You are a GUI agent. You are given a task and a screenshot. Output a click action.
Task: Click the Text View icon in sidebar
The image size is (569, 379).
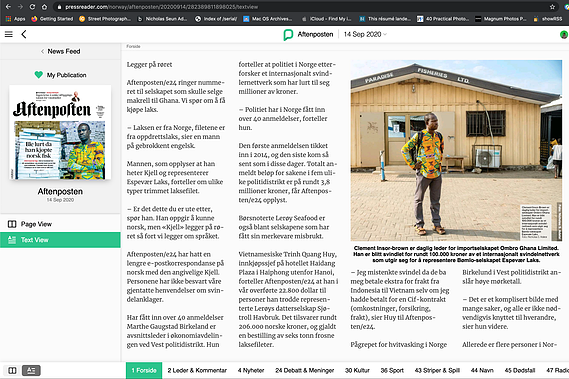(x=12, y=240)
